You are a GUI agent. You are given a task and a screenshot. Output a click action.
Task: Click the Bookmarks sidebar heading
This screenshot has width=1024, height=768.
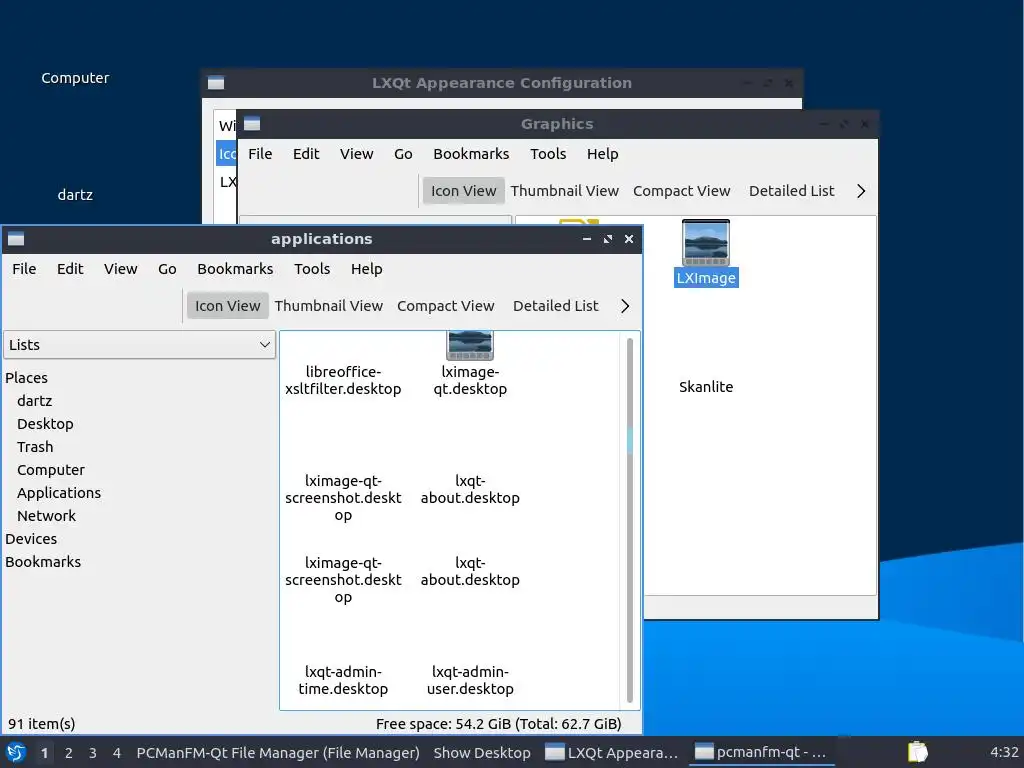[x=43, y=562]
